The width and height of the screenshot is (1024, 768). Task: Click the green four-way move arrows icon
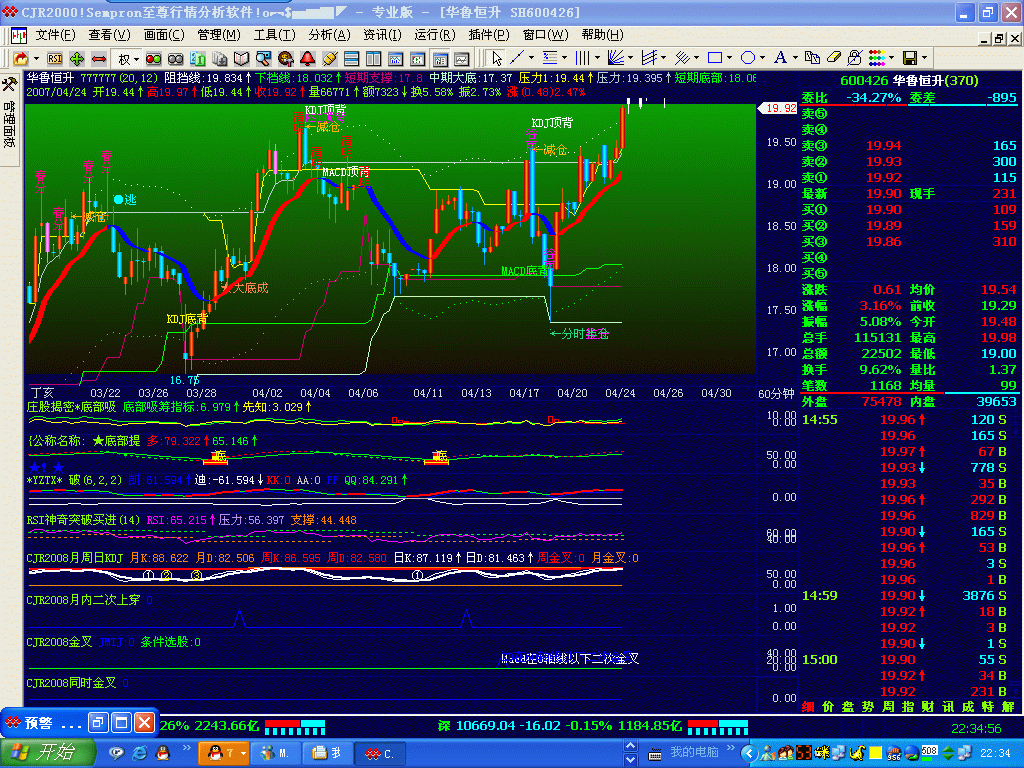(x=77, y=58)
